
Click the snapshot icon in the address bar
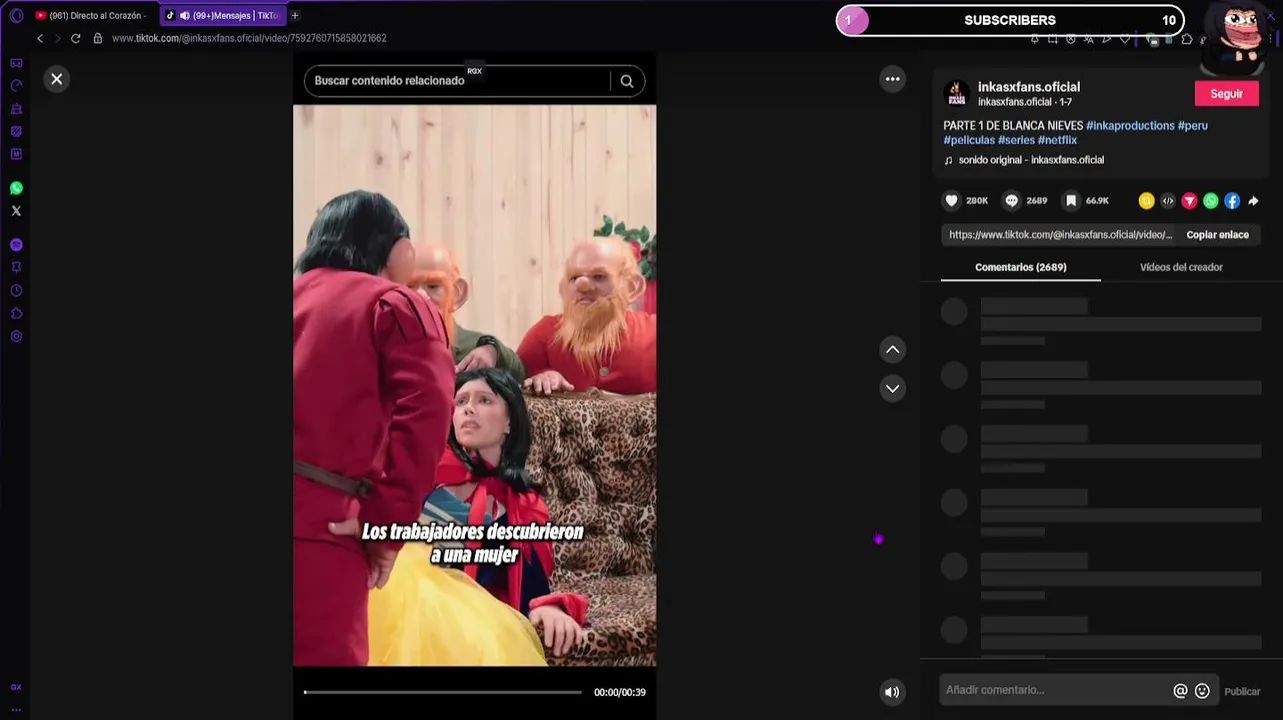coord(1052,40)
